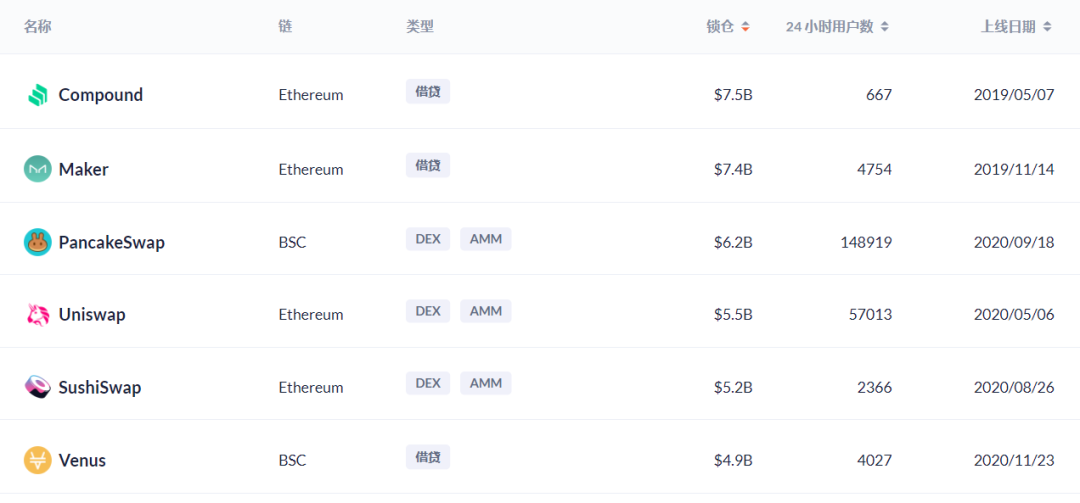Image resolution: width=1080 pixels, height=503 pixels.
Task: Click the AMM tag in the Uniswap row
Action: (x=486, y=311)
